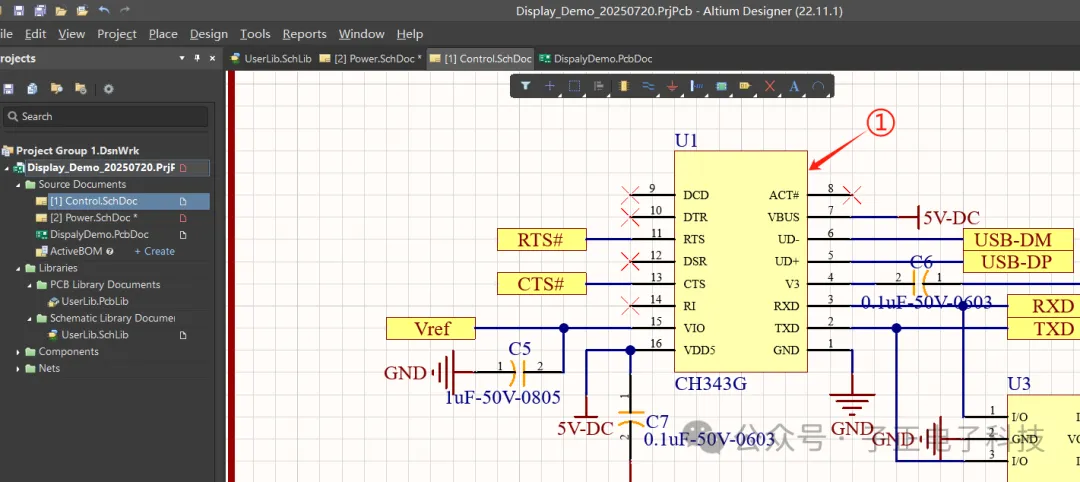Screen dimensions: 1080x482
Task: Select UserLib.PcbLib in project tree
Action: tap(94, 301)
